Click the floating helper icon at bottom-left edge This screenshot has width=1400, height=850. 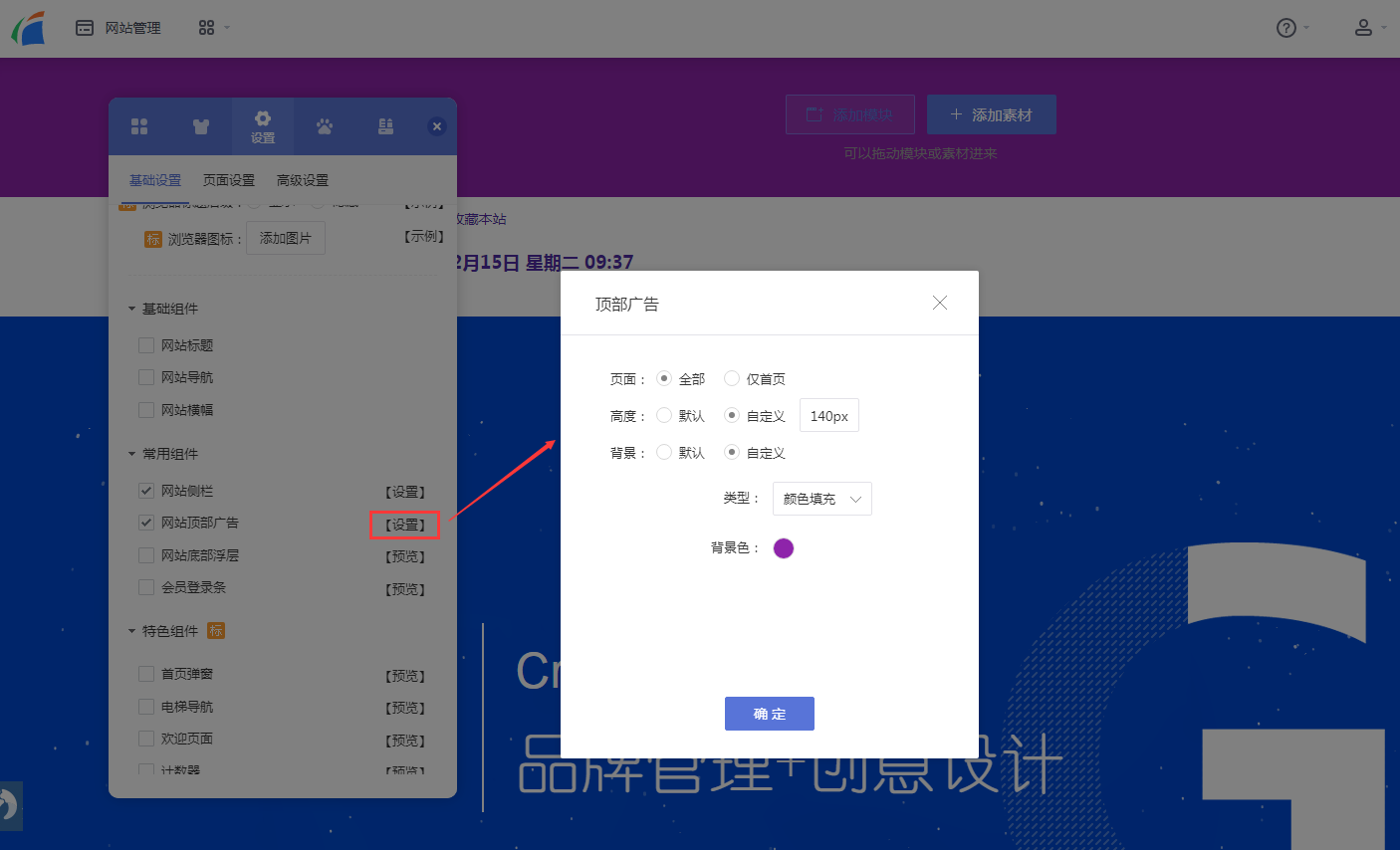9,805
